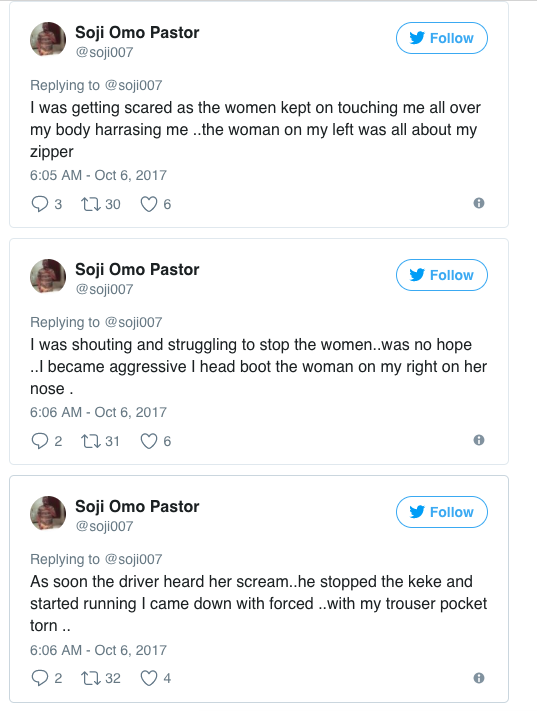
Task: Like the tweet posted at 6:05 AM
Action: [x=149, y=204]
